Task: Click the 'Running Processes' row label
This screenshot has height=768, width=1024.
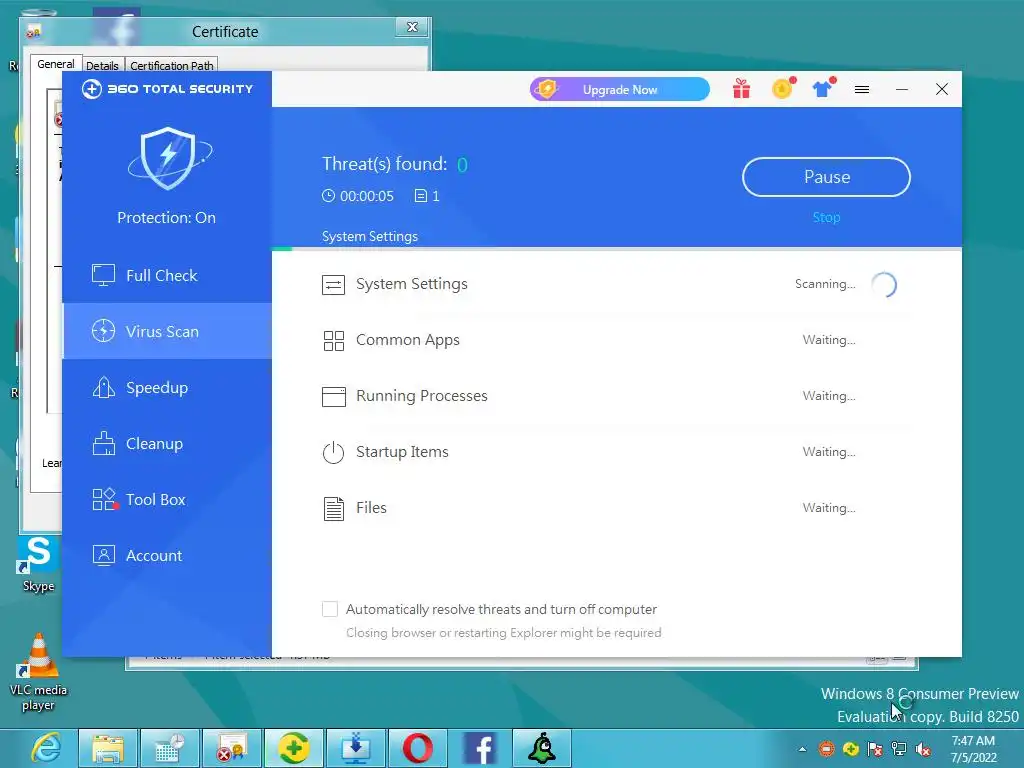Action: click(x=421, y=396)
